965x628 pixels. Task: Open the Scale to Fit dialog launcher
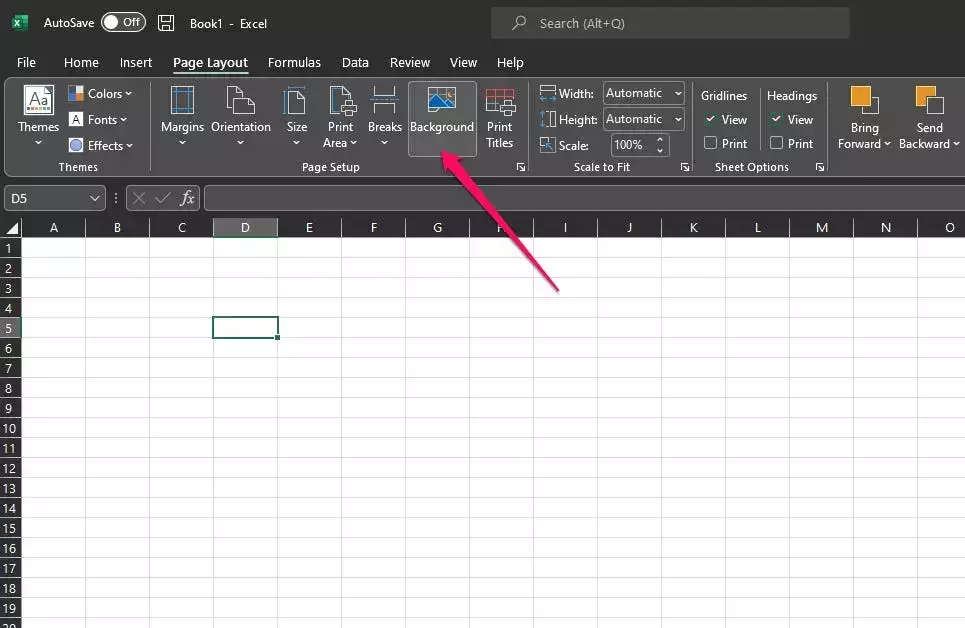684,167
